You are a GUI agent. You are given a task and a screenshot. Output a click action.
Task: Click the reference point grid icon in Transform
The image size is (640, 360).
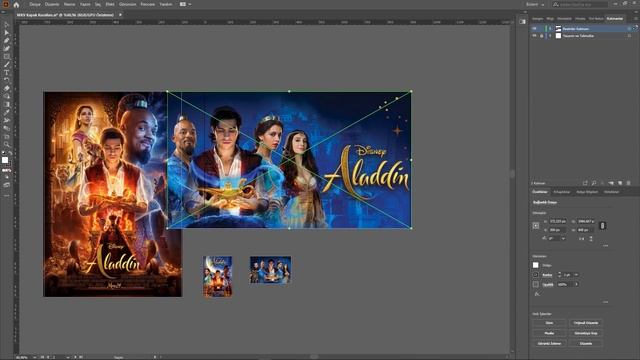pyautogui.click(x=536, y=225)
